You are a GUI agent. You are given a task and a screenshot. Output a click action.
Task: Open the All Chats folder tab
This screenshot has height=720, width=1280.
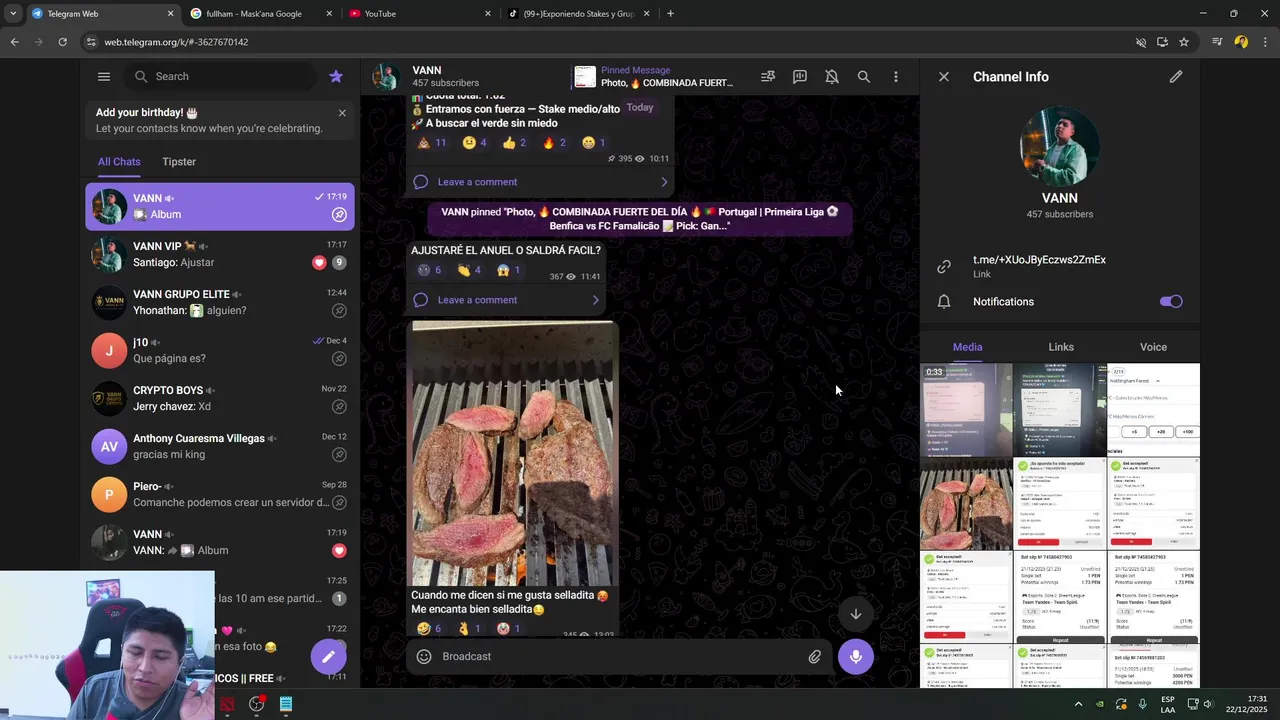(119, 162)
